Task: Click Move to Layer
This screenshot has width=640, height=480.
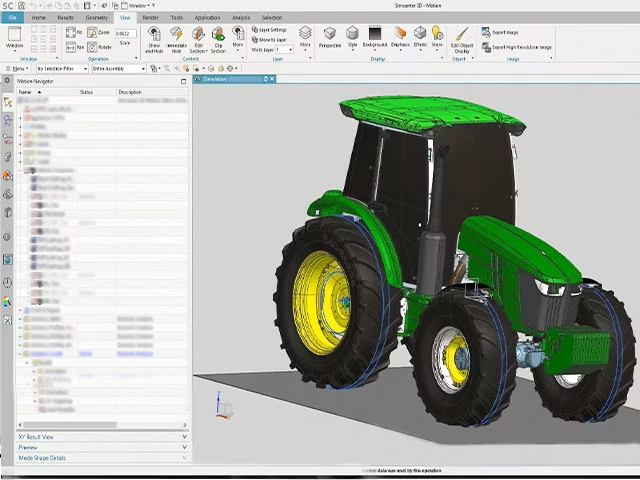Action: (269, 40)
